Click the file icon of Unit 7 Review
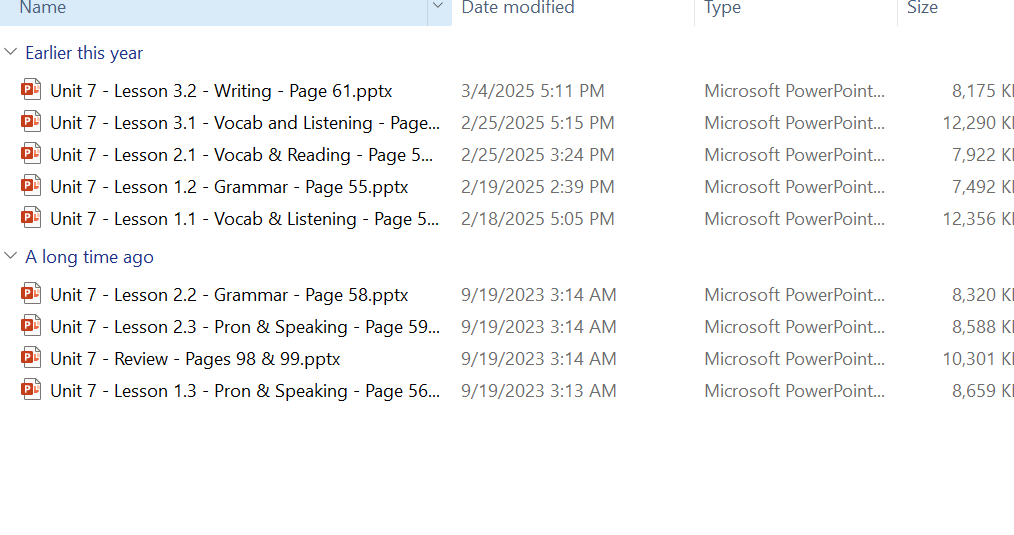 click(x=31, y=358)
